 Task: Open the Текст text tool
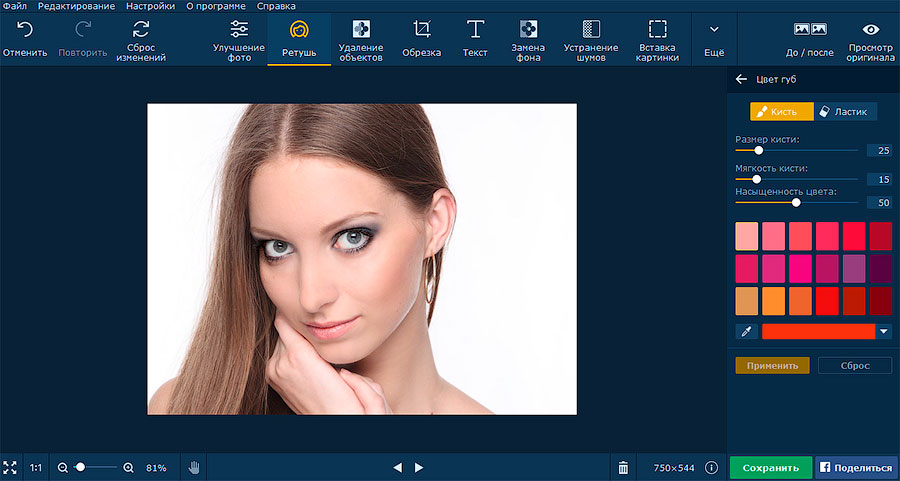pos(475,40)
